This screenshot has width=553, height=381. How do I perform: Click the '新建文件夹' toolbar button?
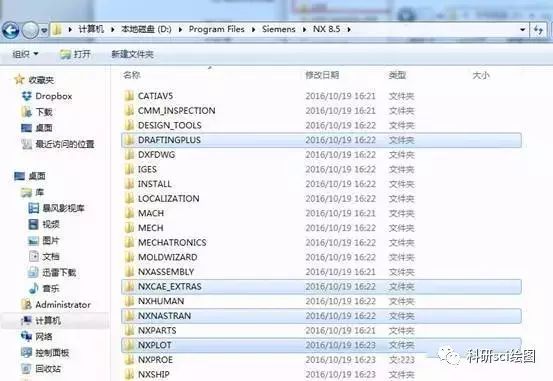132,54
